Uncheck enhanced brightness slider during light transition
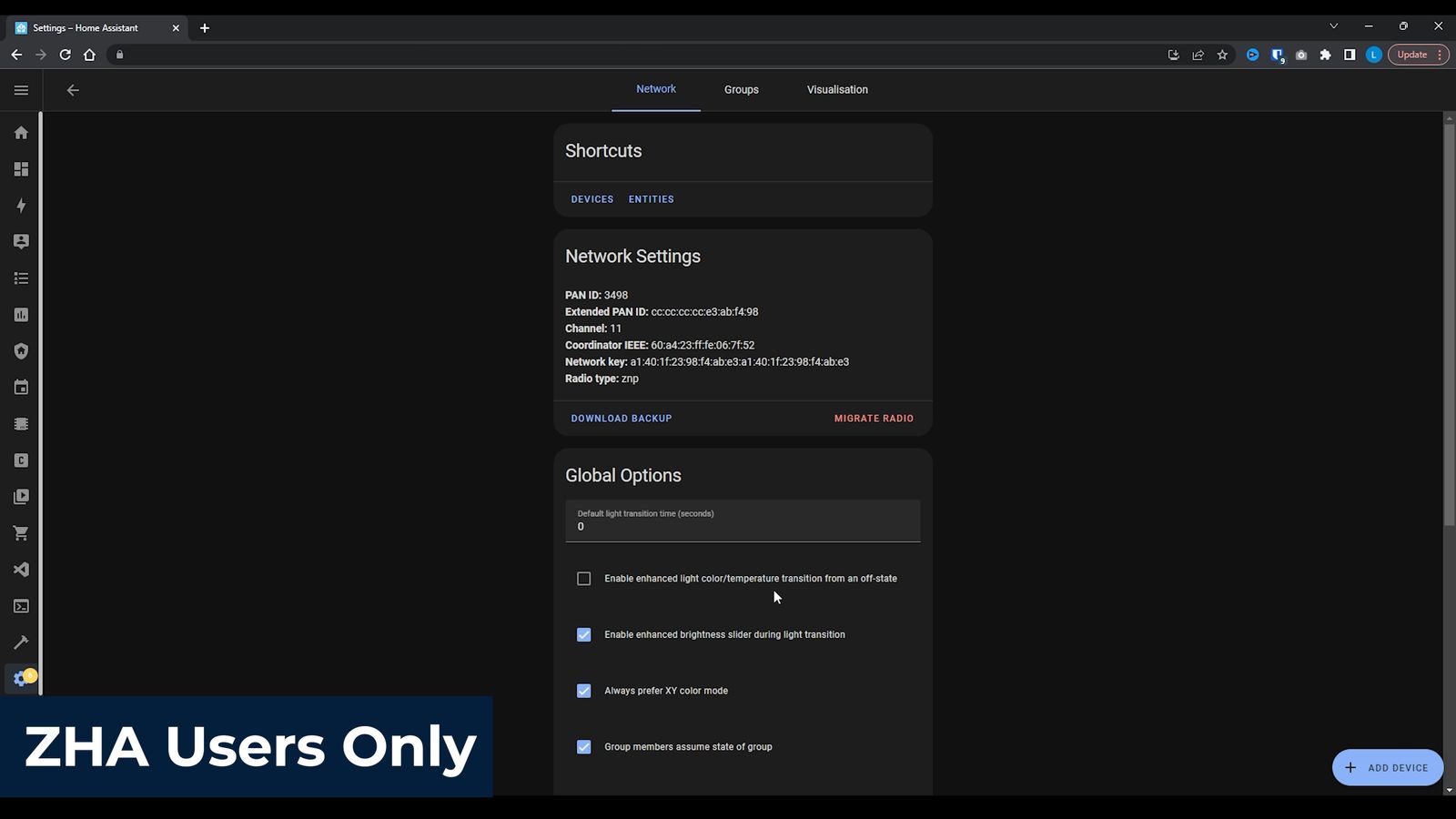Viewport: 1456px width, 819px height. pyautogui.click(x=584, y=635)
